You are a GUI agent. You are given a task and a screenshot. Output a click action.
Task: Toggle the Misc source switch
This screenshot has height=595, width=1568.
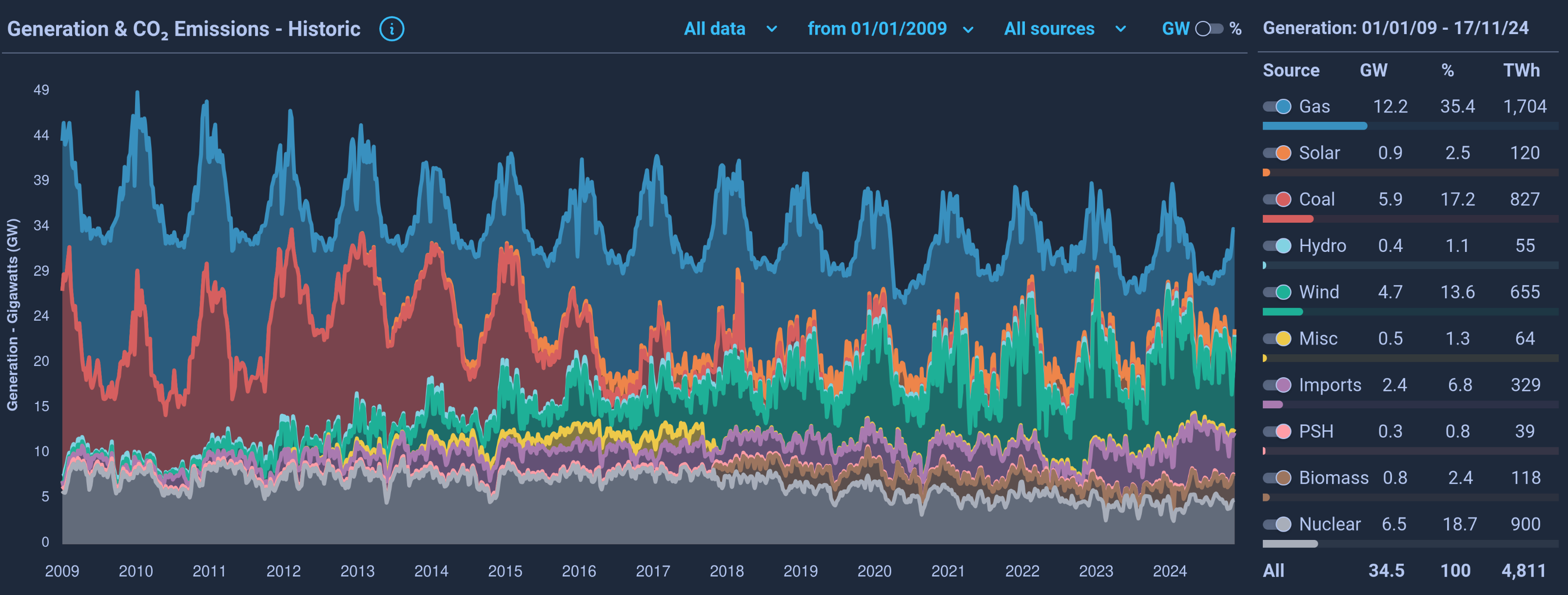(1277, 339)
